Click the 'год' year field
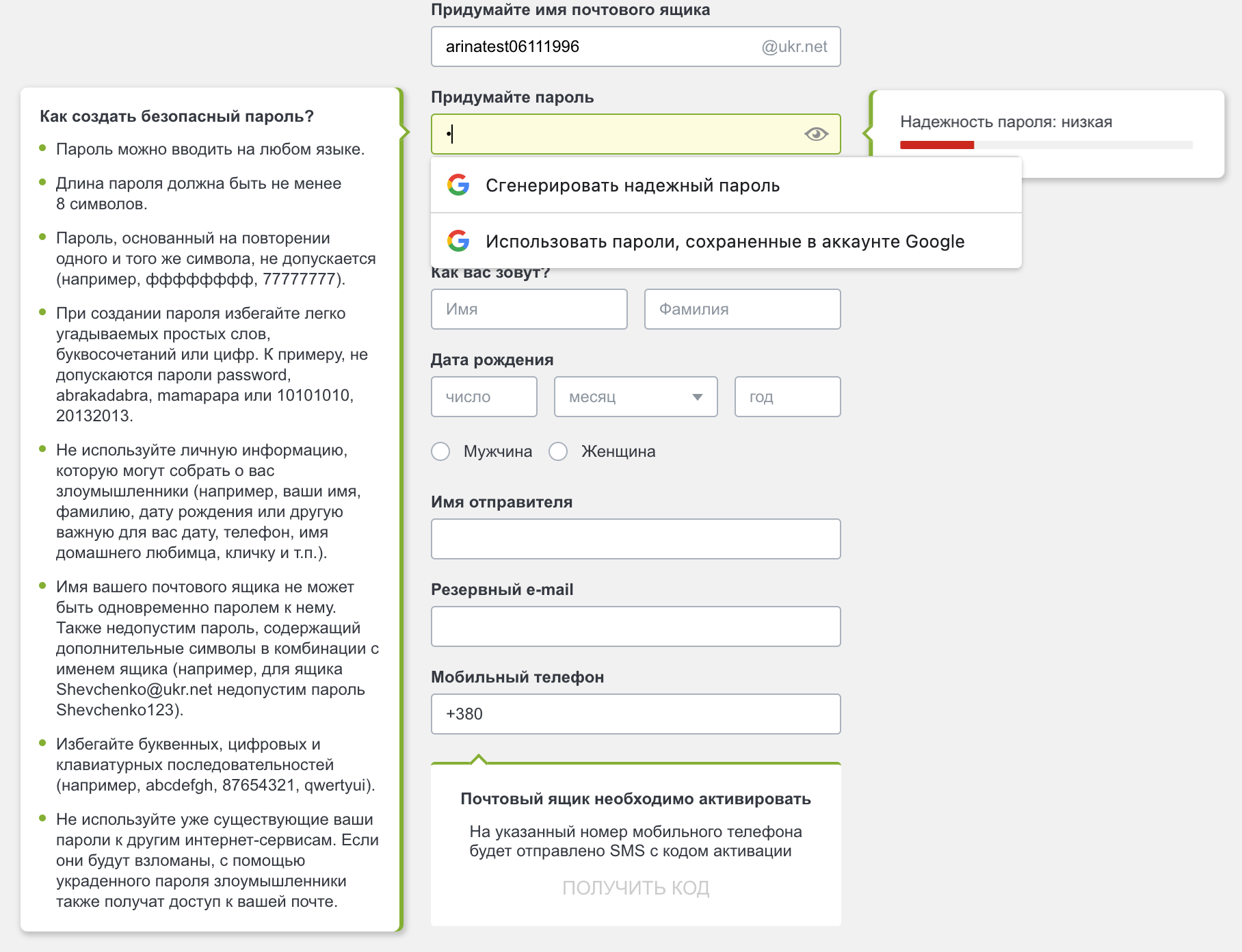1242x952 pixels. point(787,397)
